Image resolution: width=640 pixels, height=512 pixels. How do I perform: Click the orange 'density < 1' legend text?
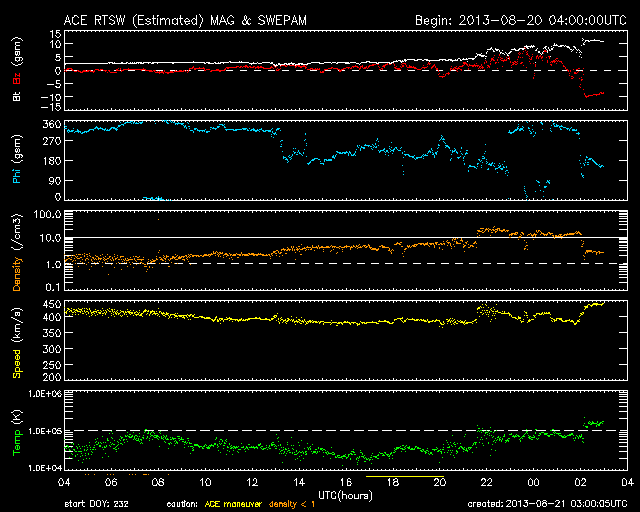click(292, 504)
